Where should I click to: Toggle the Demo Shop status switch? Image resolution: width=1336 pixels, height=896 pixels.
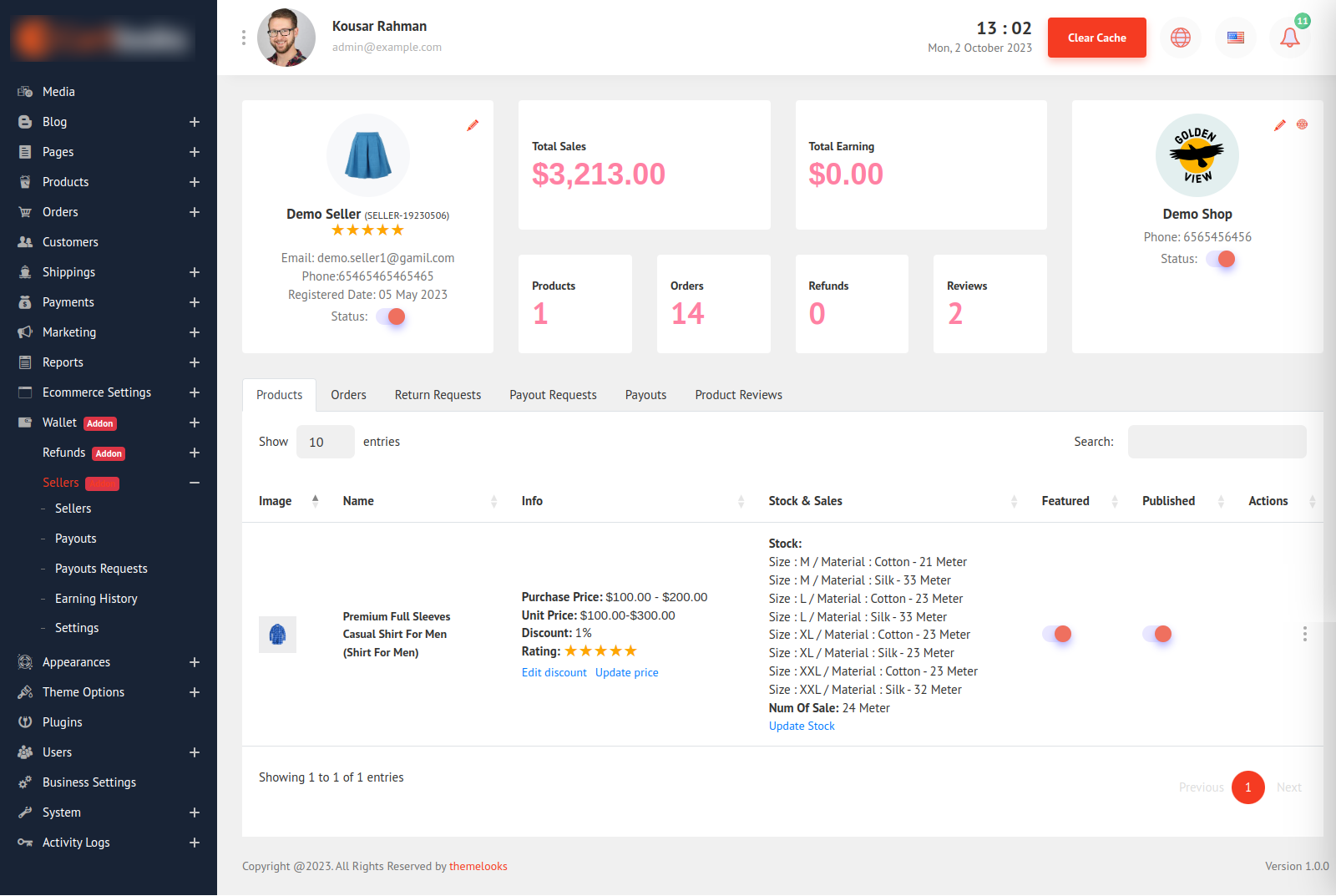tap(1221, 259)
